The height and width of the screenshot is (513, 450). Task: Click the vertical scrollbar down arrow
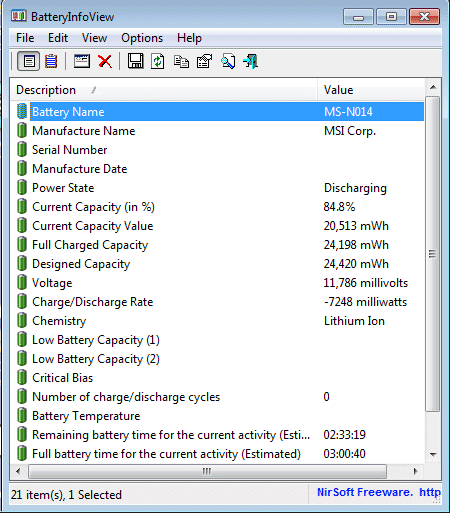[x=433, y=454]
